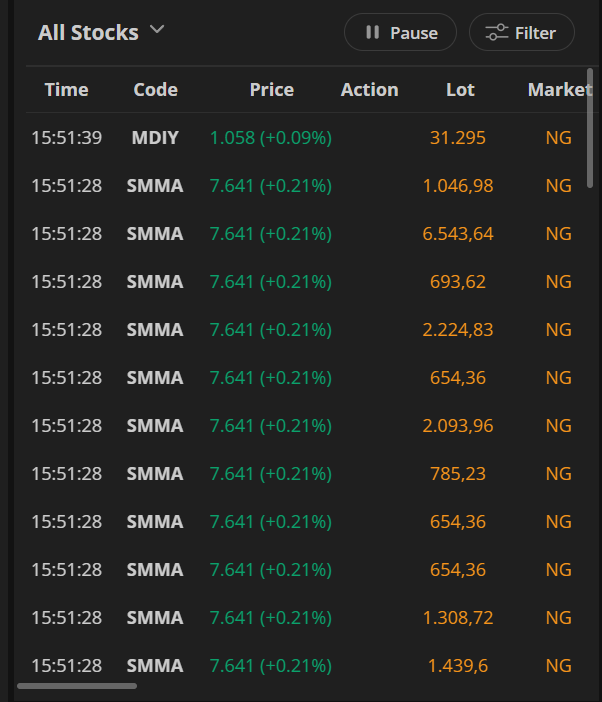Screen dimensions: 602x702
Task: Open the Filter button
Action: pos(521,33)
